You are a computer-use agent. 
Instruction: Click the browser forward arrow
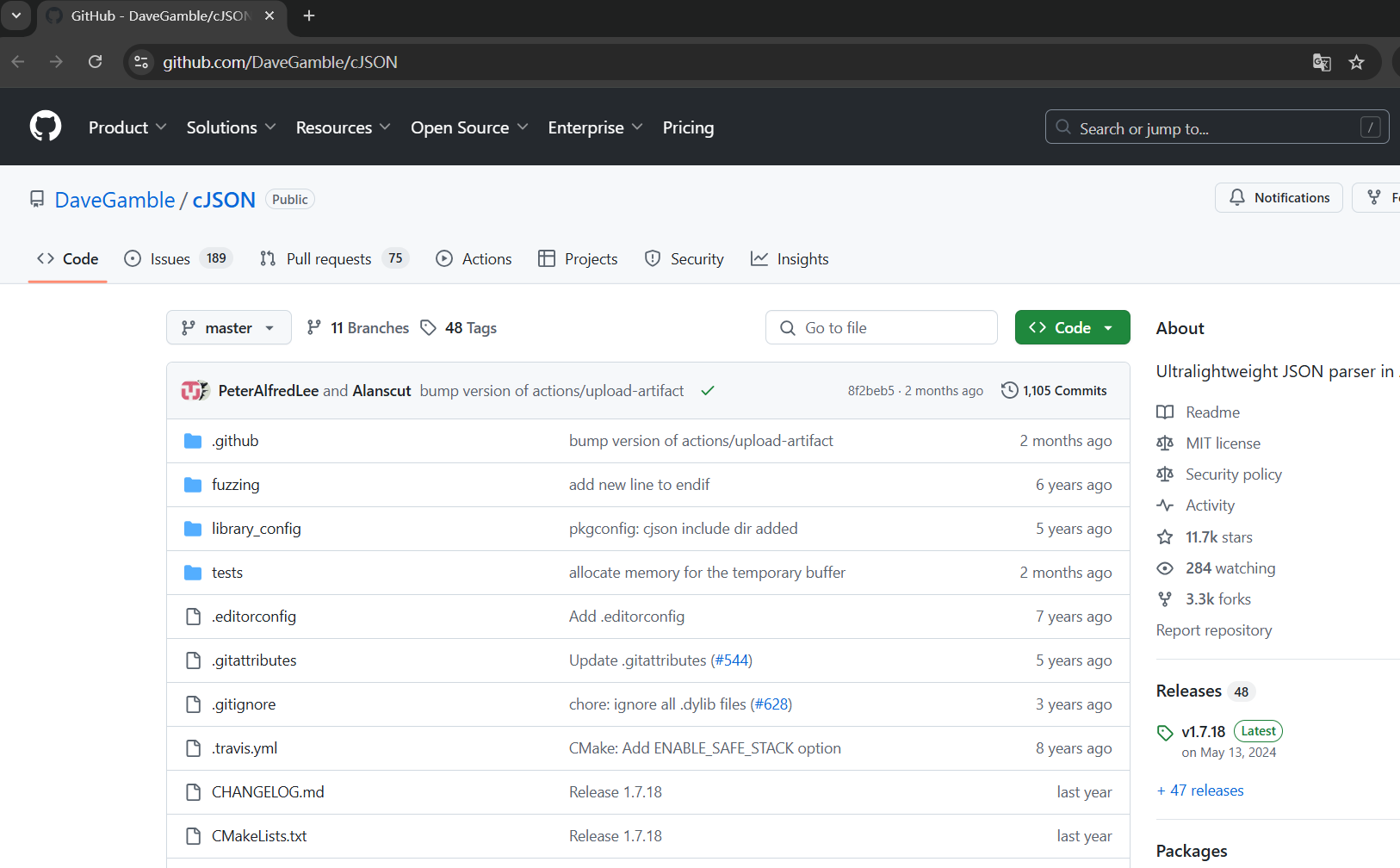(x=56, y=62)
